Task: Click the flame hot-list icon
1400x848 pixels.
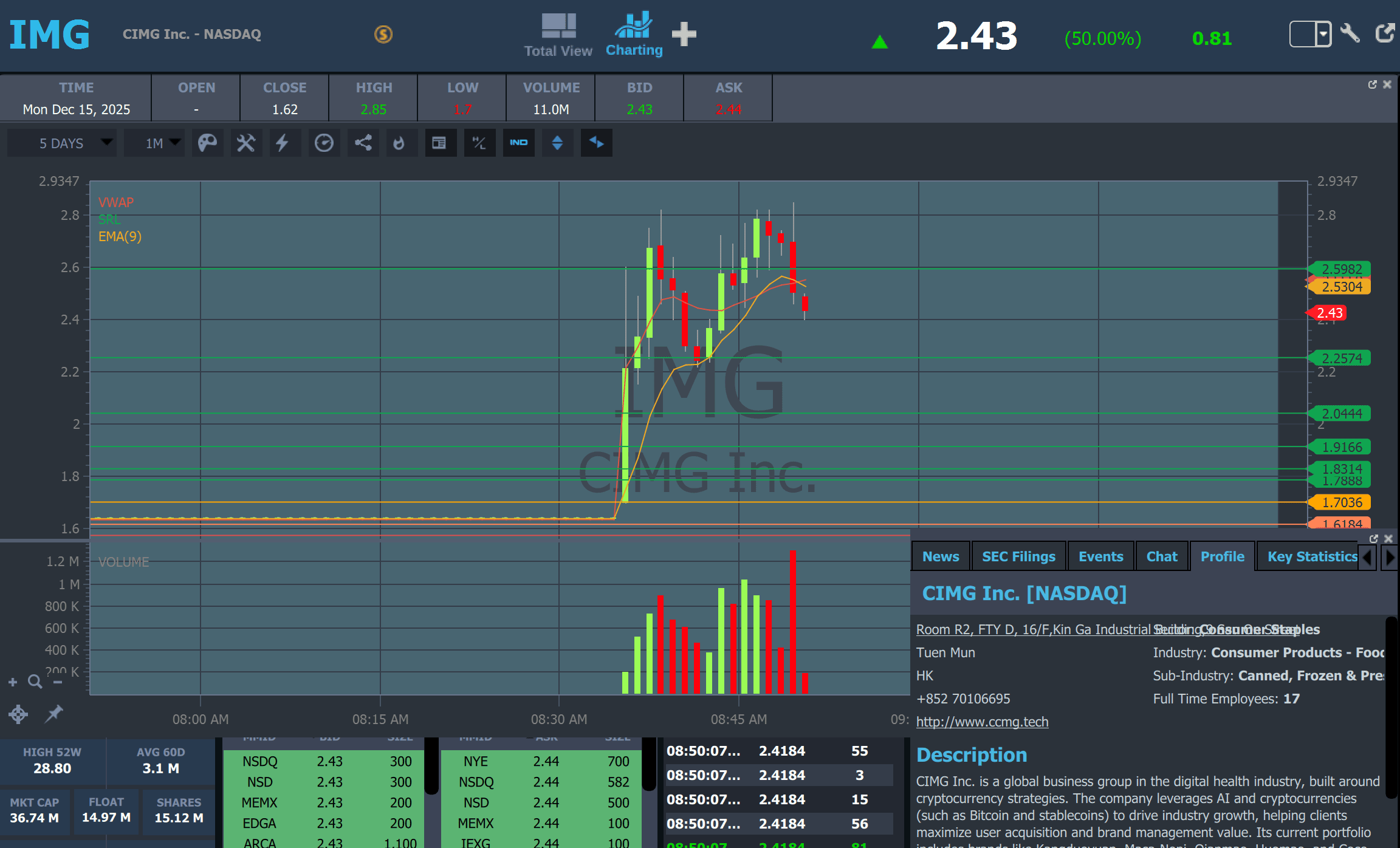Action: 399,143
